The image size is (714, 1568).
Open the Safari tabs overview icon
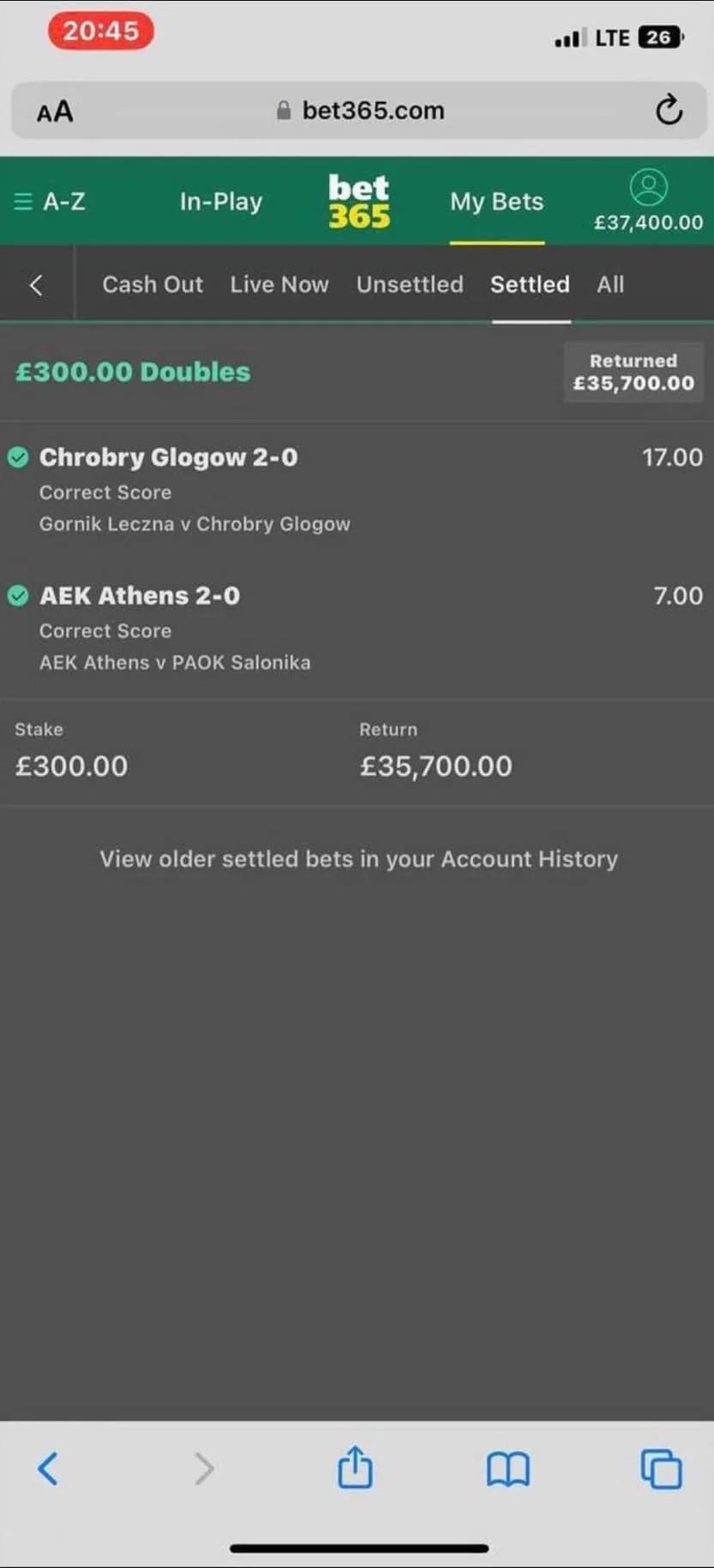click(x=660, y=1469)
